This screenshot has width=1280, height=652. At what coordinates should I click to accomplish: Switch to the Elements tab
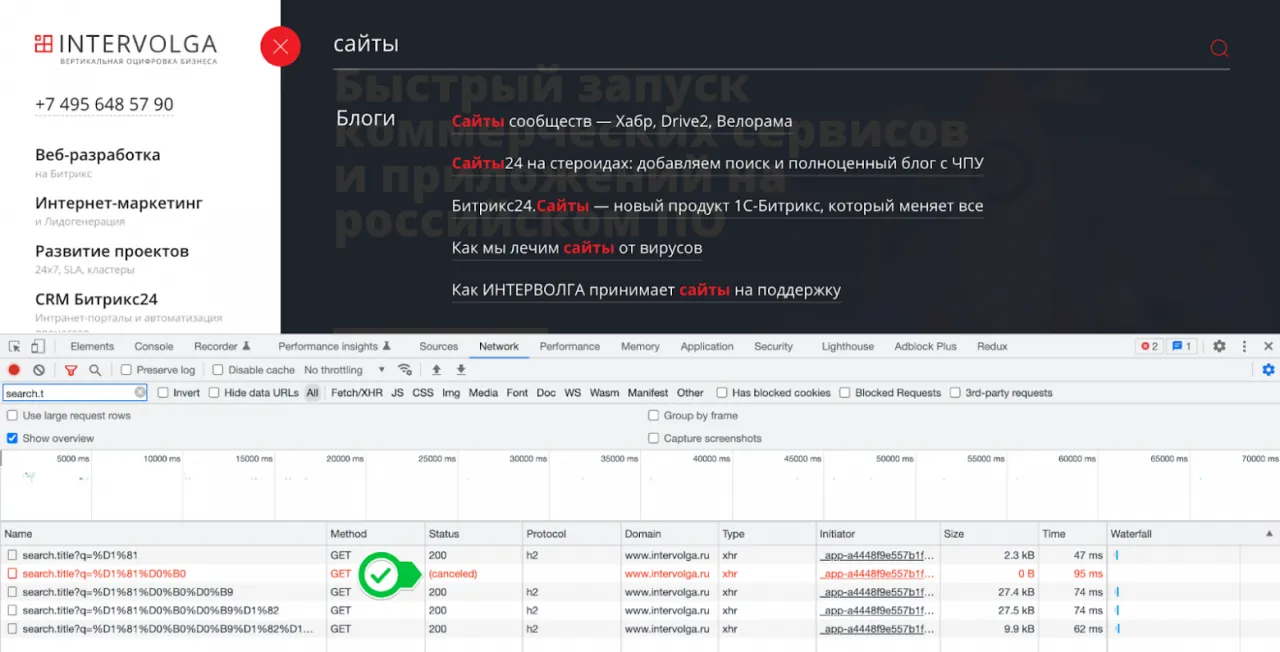92,346
